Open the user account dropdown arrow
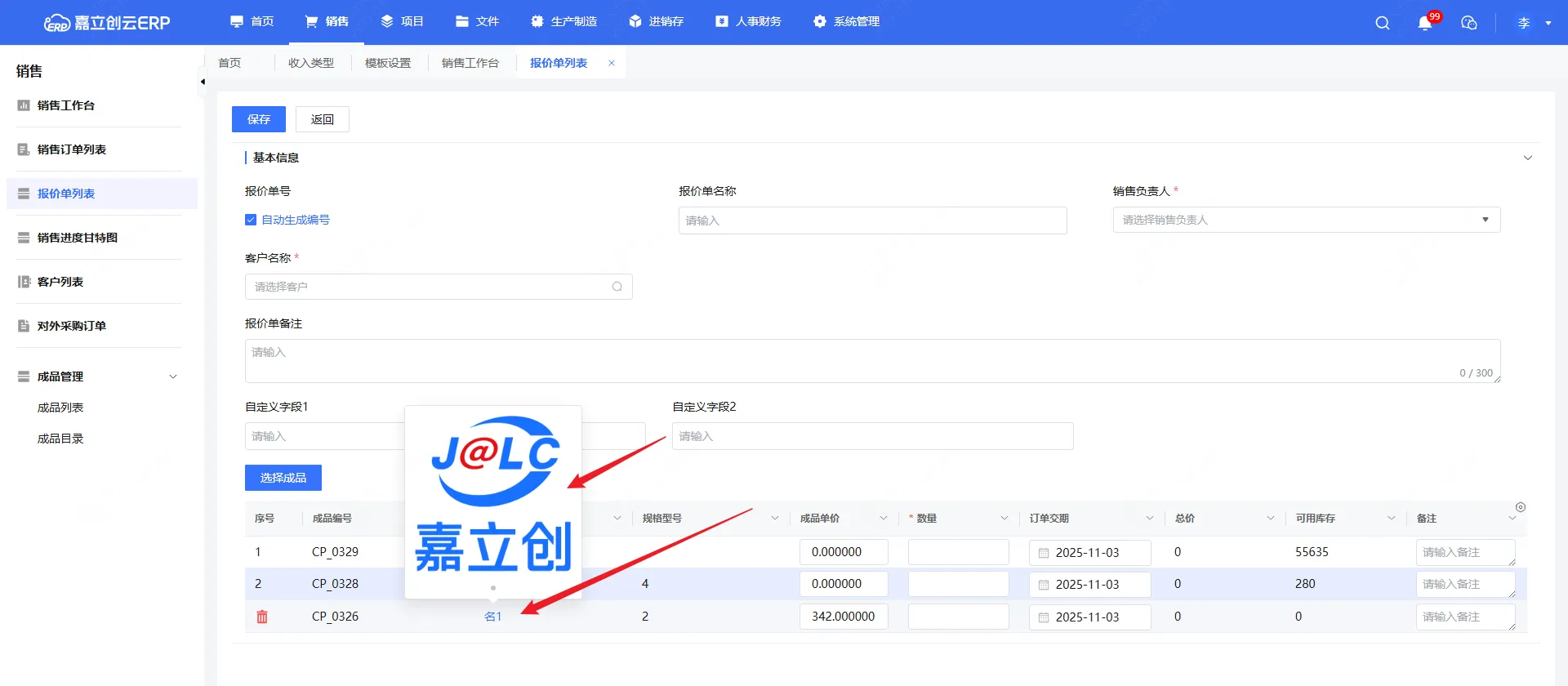 (x=1548, y=23)
